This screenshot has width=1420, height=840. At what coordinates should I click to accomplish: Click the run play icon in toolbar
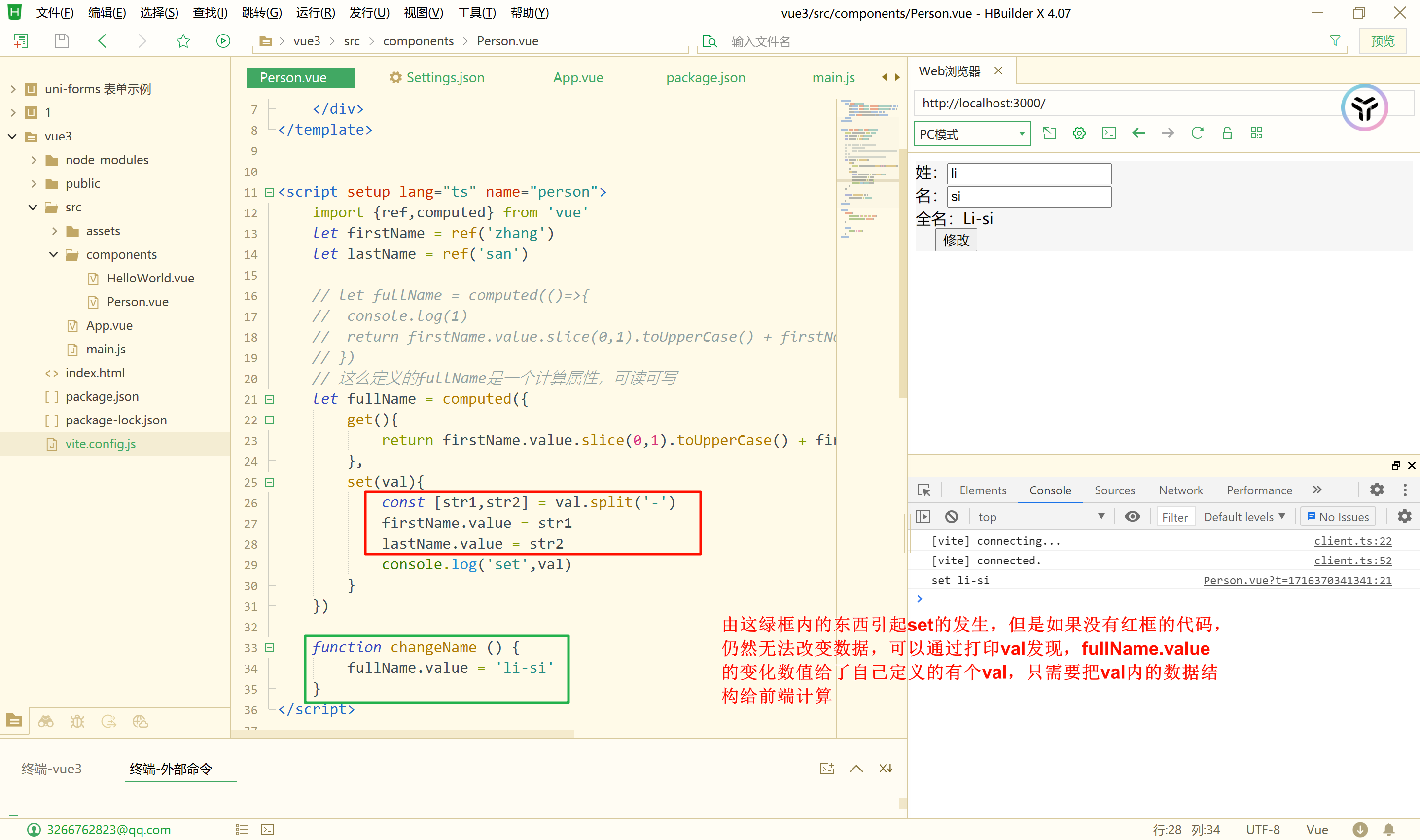(223, 41)
